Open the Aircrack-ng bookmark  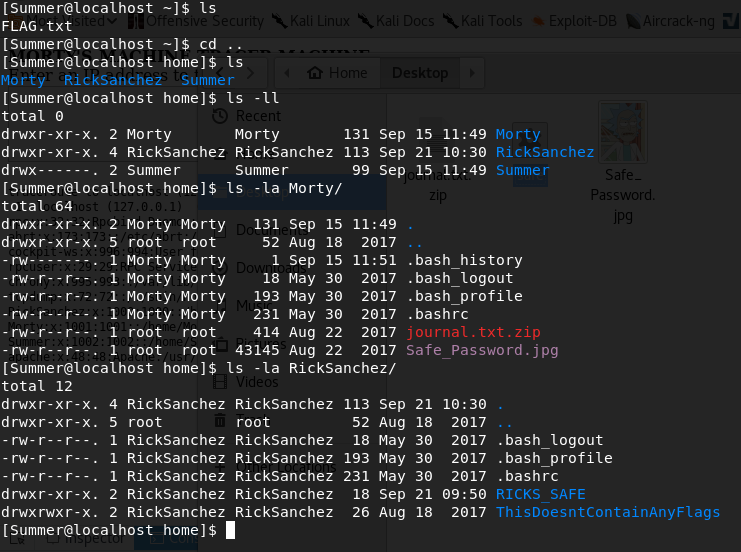tap(681, 21)
